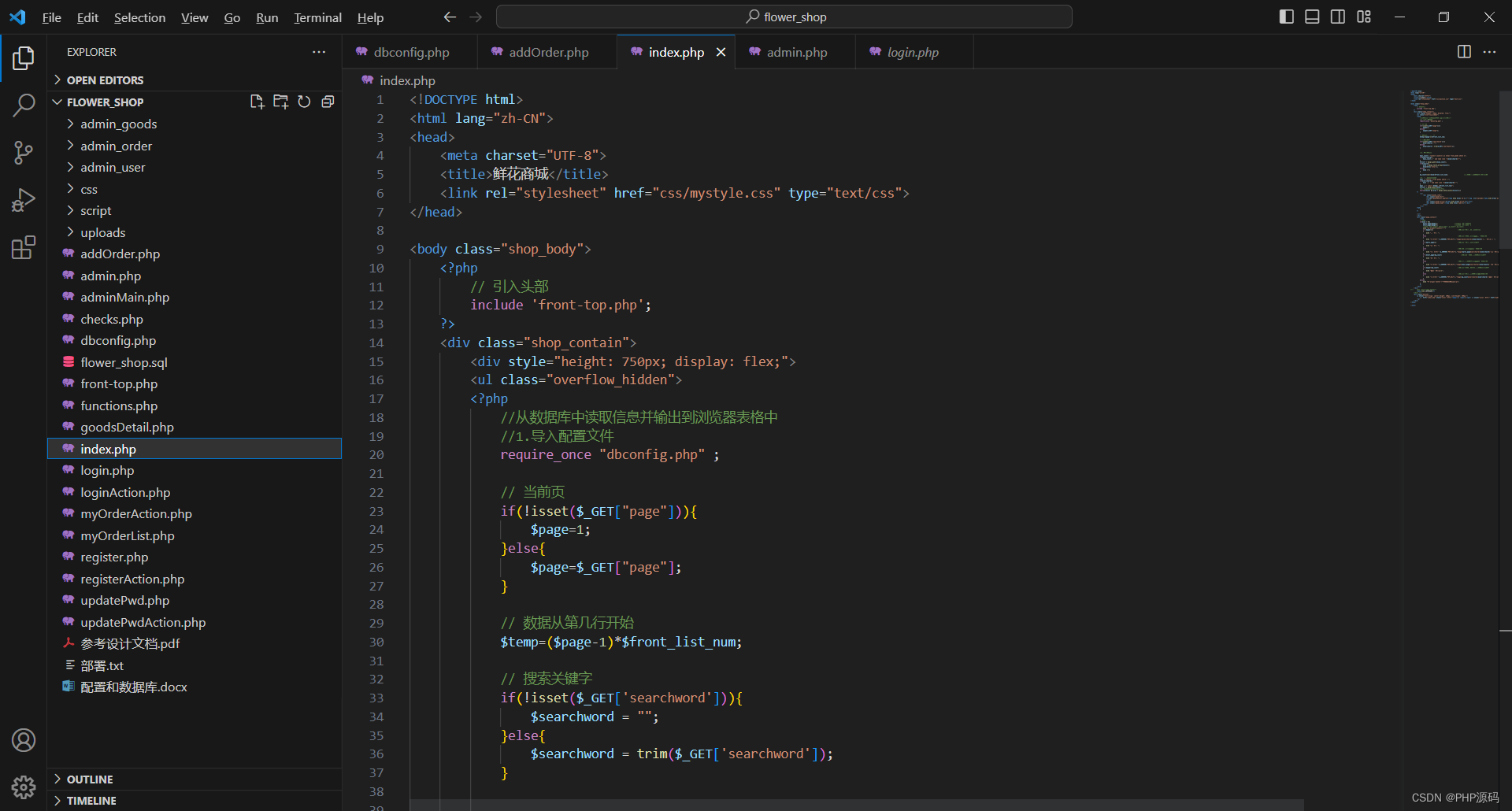Toggle the bottom panel visibility
This screenshot has height=811, width=1512.
coord(1312,17)
